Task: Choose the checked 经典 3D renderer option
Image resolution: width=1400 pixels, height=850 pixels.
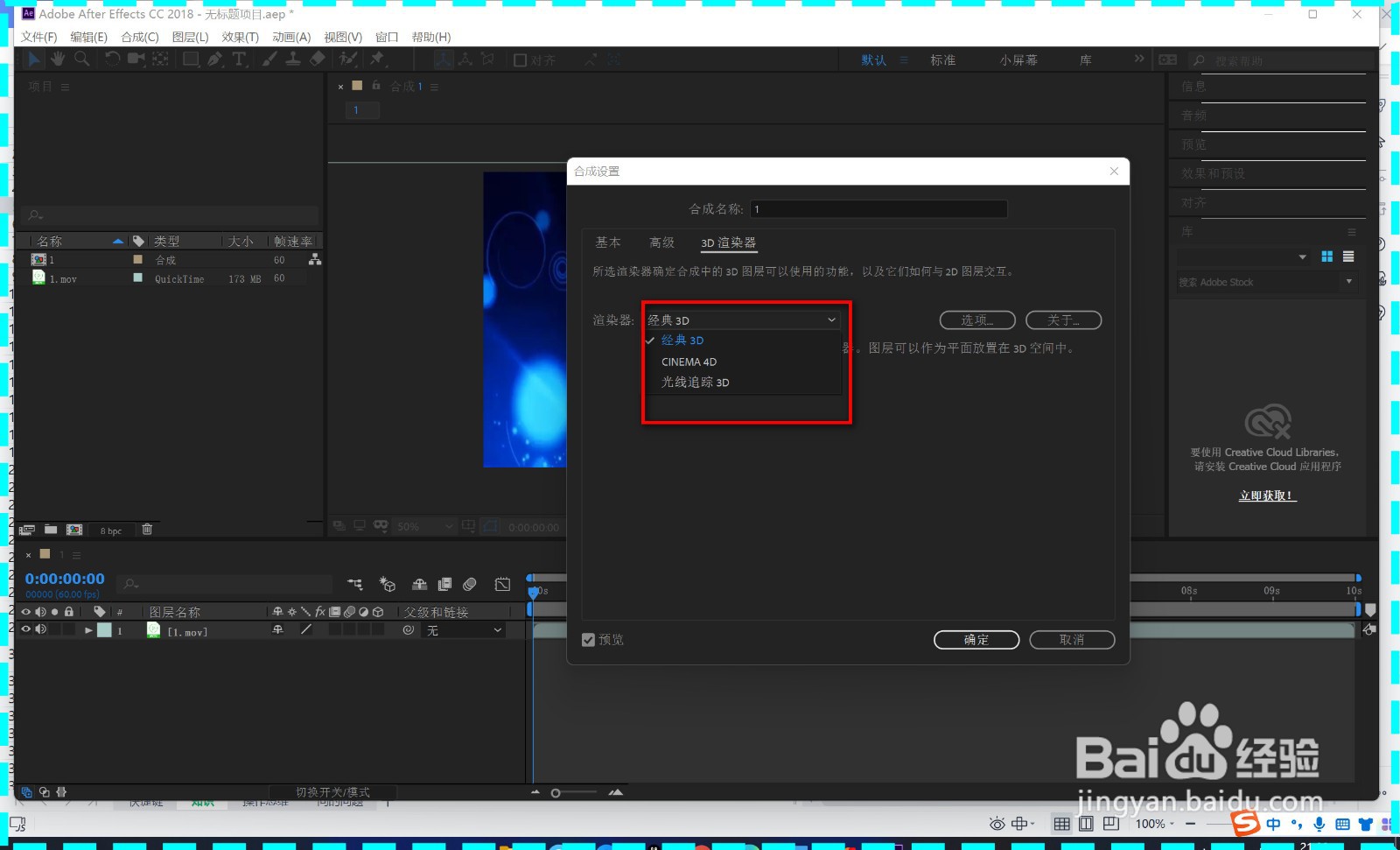Action: 682,341
